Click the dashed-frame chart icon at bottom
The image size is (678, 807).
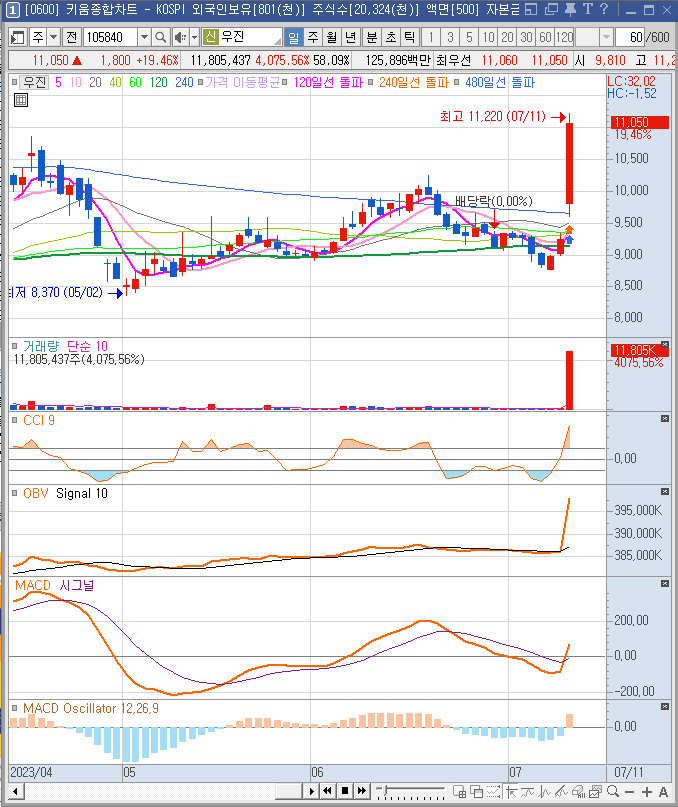point(493,792)
